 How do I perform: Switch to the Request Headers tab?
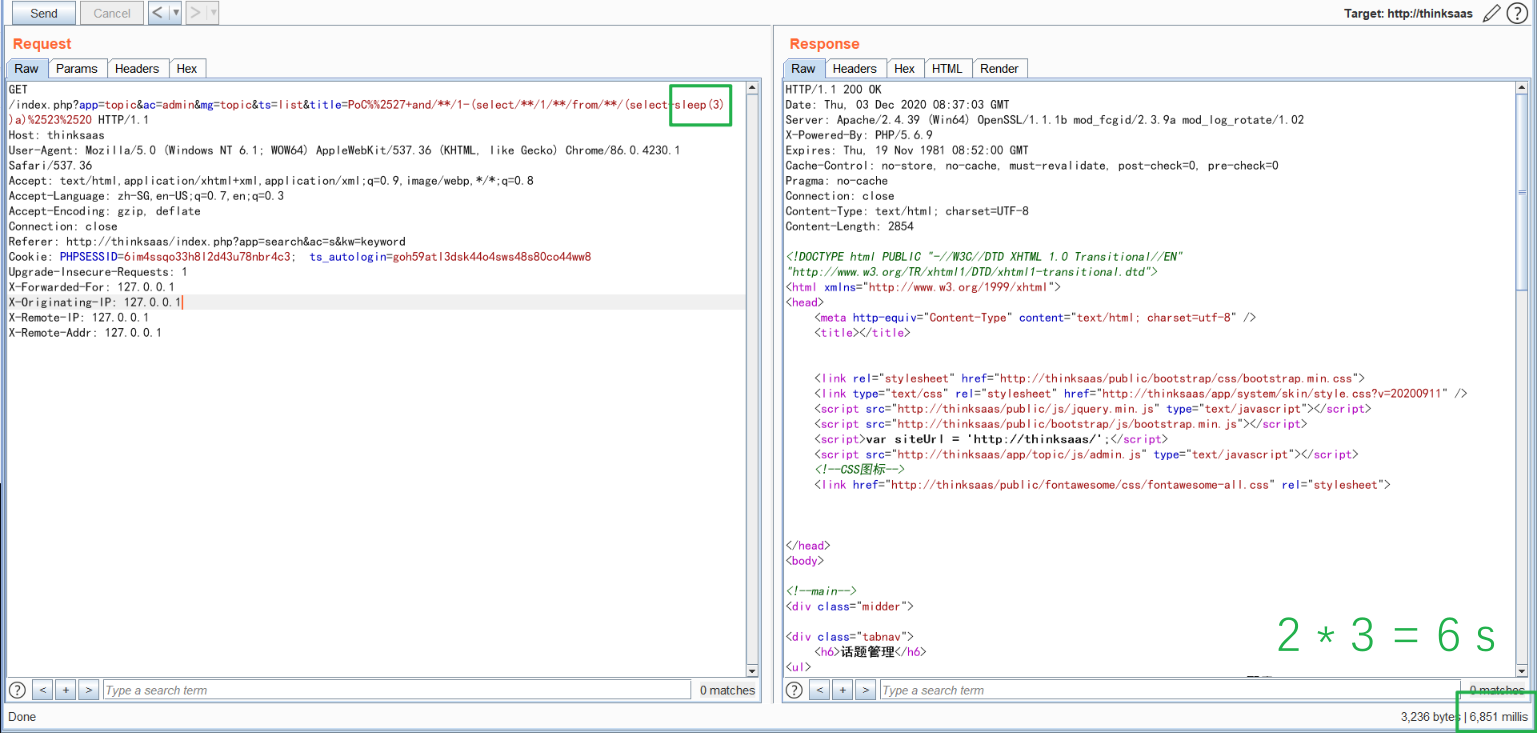click(137, 69)
